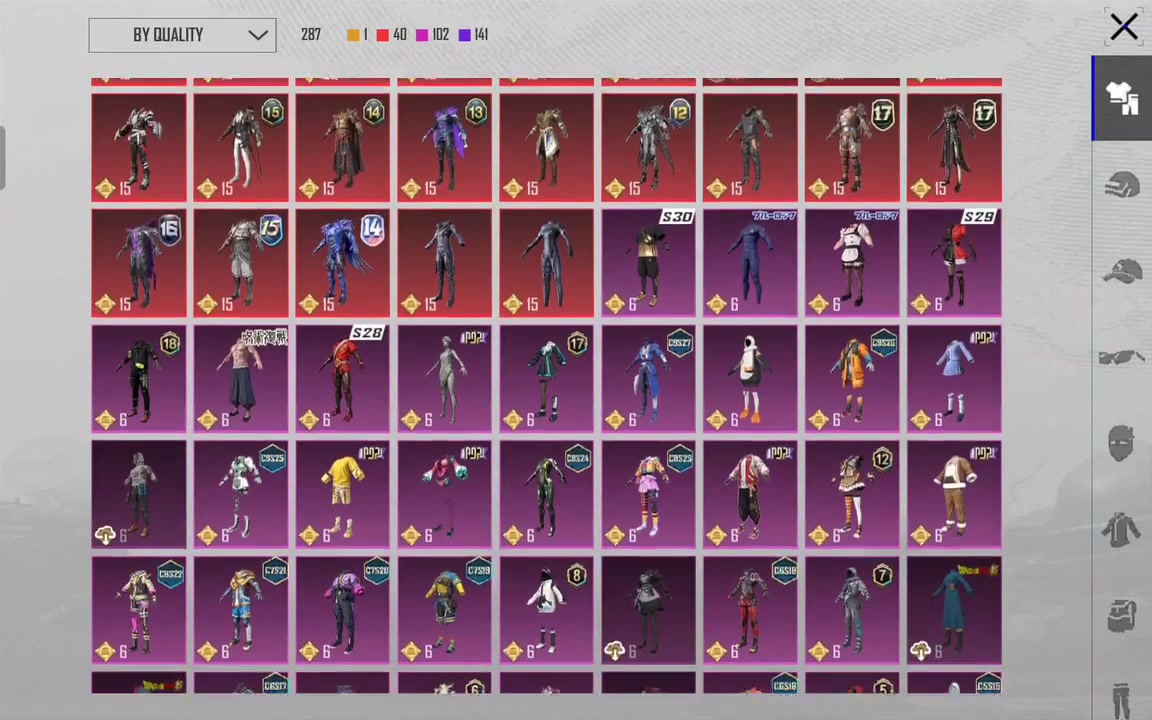Select the C9S26 orange jacket outfit
The image size is (1152, 720).
tap(852, 378)
